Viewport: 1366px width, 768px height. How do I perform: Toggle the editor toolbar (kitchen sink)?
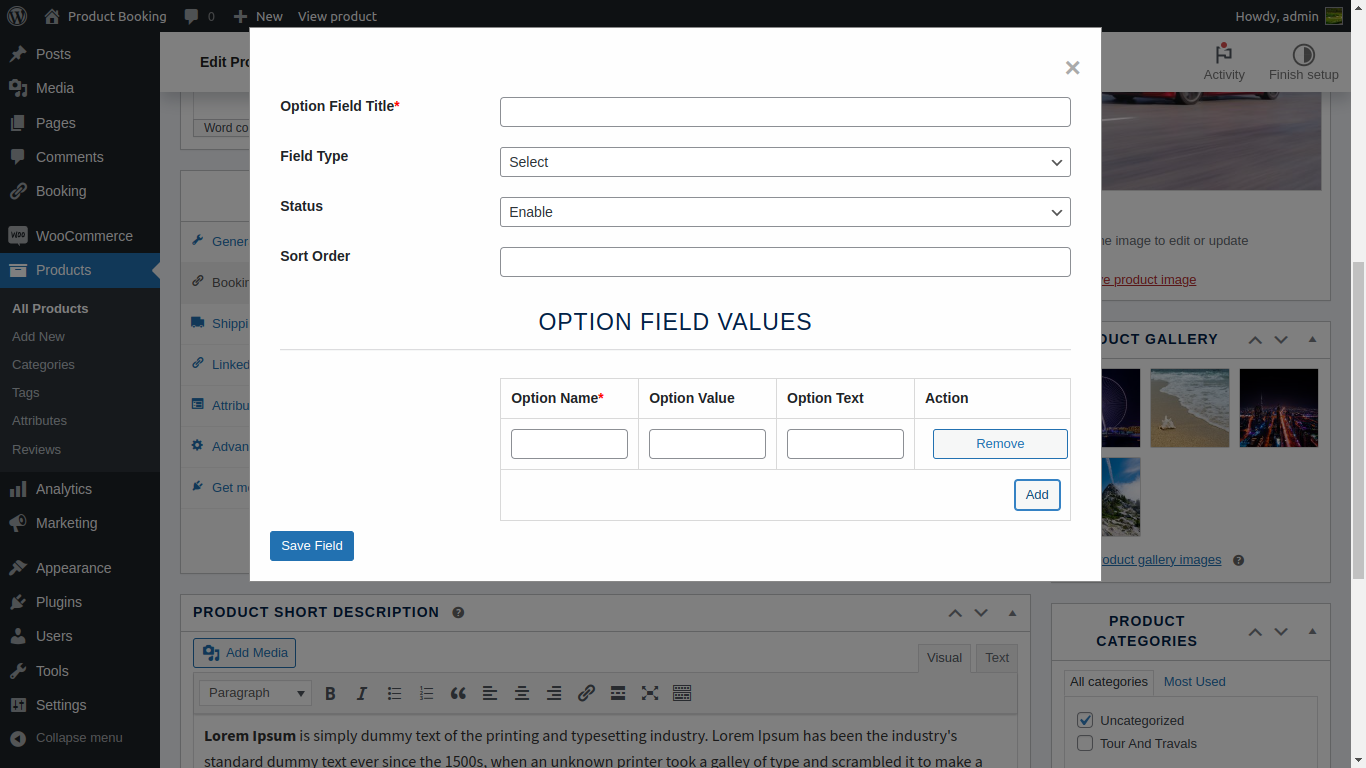(x=682, y=693)
